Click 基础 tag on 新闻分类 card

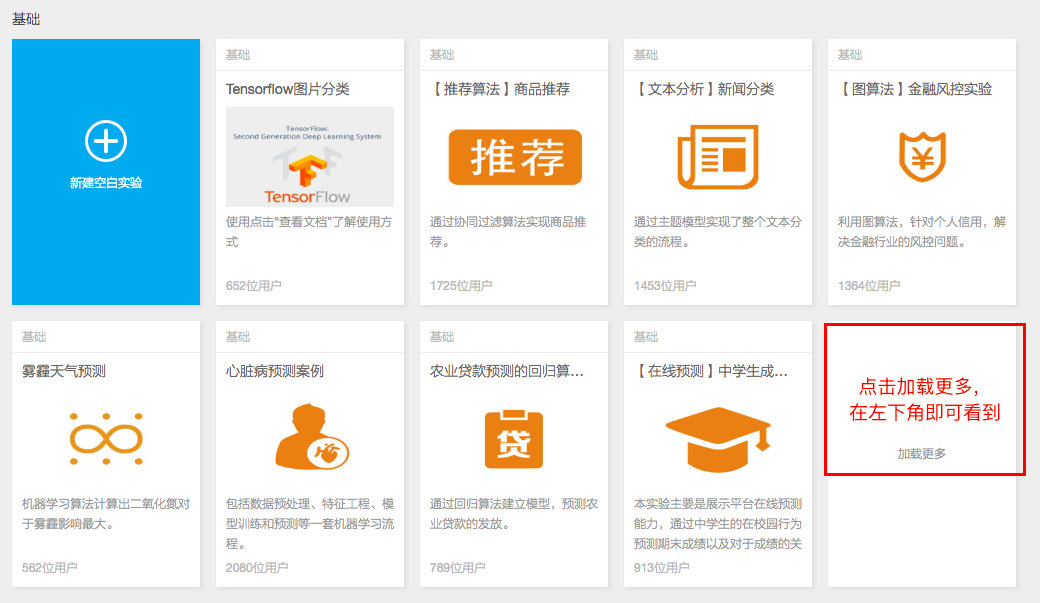645,54
